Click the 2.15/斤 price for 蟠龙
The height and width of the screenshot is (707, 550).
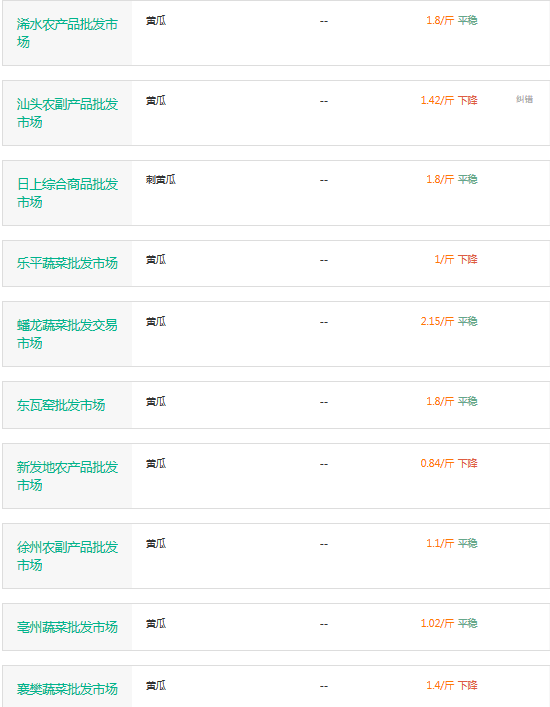coord(437,321)
